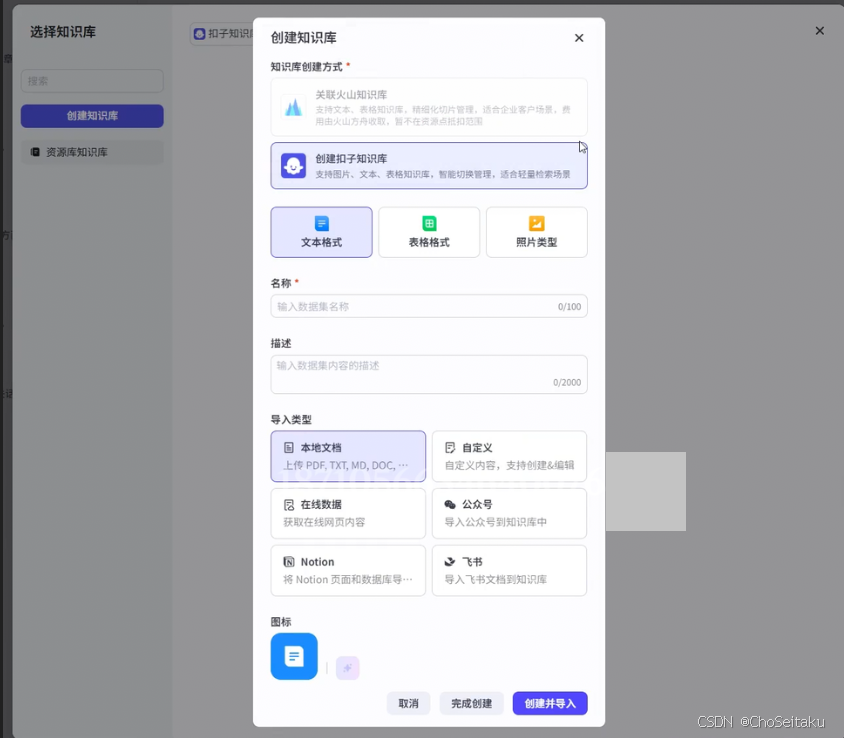Select 公众号 import type
Screen dimensions: 844x738
click(509, 513)
